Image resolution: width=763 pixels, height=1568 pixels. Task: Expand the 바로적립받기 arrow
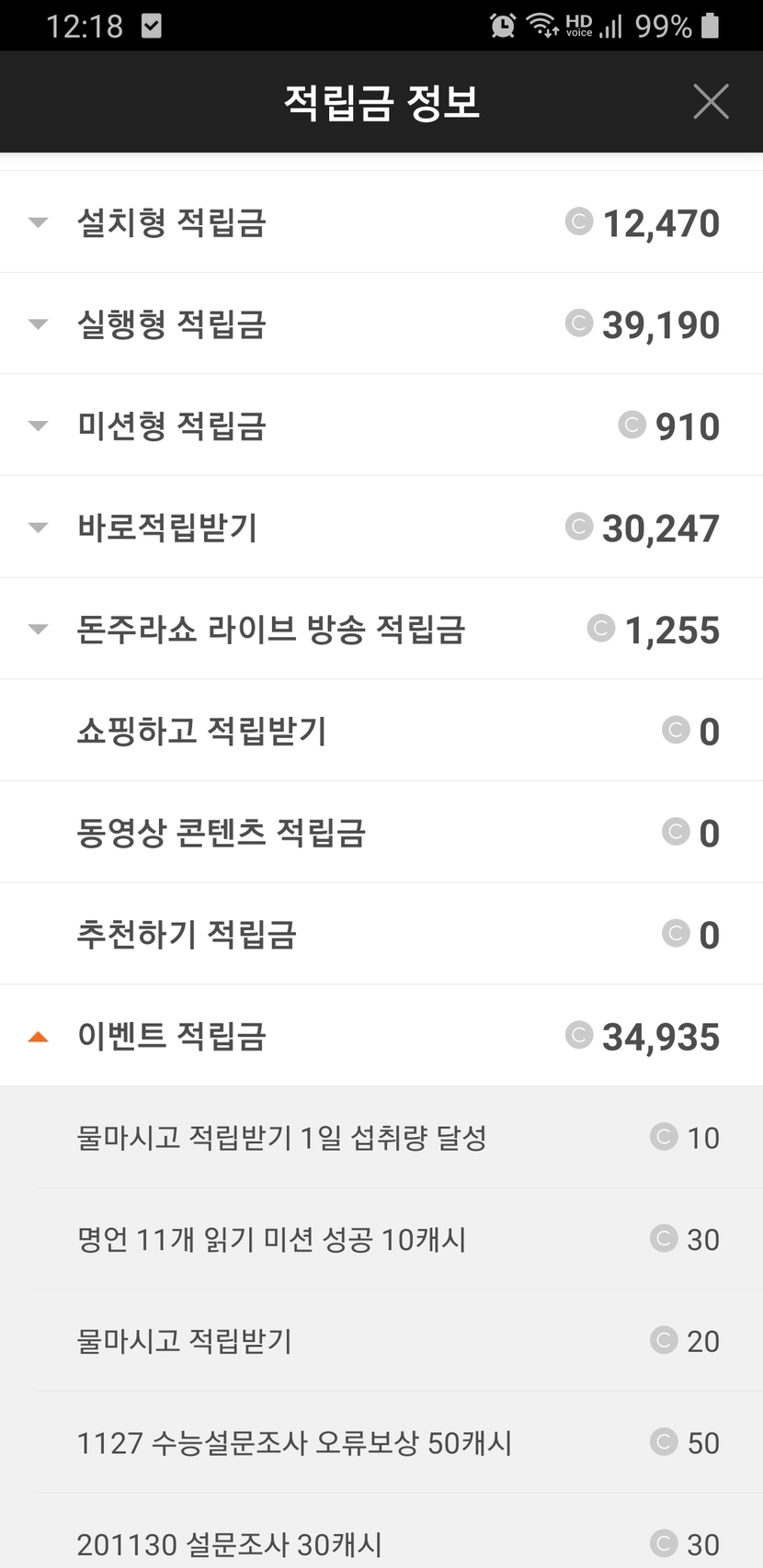pos(38,528)
